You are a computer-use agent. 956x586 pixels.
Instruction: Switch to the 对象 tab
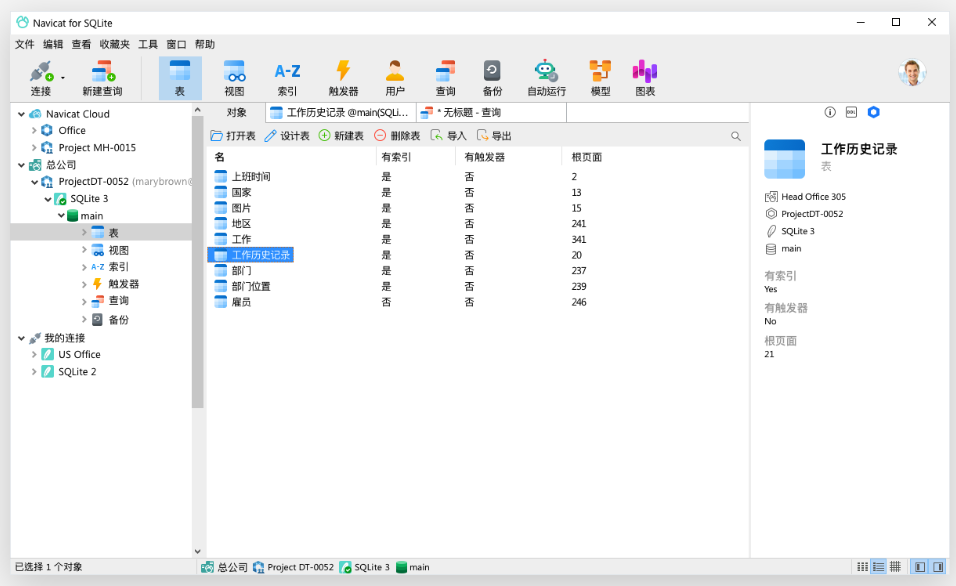tap(236, 112)
